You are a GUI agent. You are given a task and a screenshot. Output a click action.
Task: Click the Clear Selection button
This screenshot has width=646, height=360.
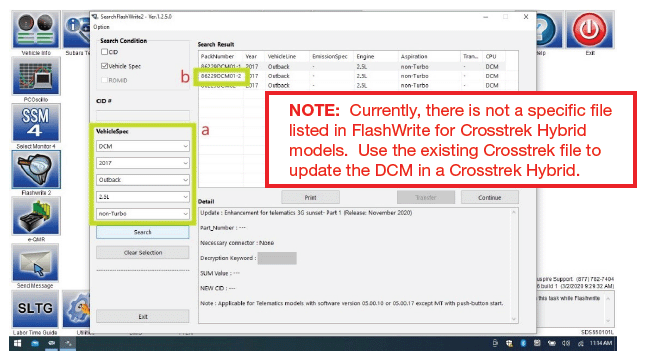(143, 252)
